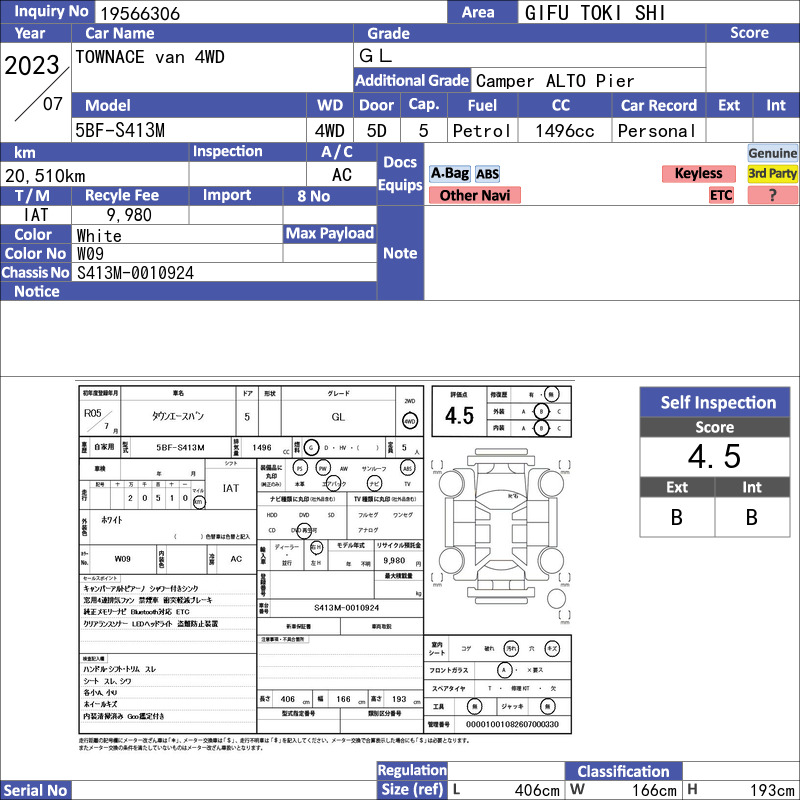Click the yellow 3rd Party badge

tap(772, 173)
